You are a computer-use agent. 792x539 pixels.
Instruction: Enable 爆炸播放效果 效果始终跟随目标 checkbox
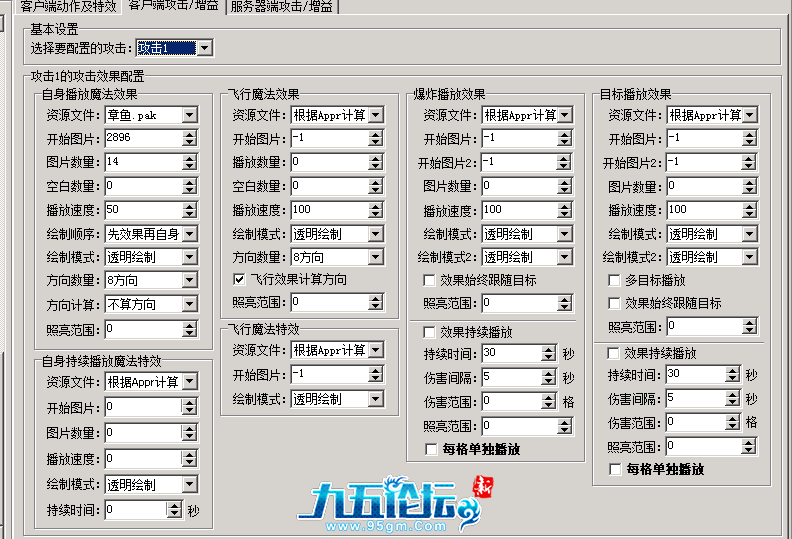[x=429, y=280]
